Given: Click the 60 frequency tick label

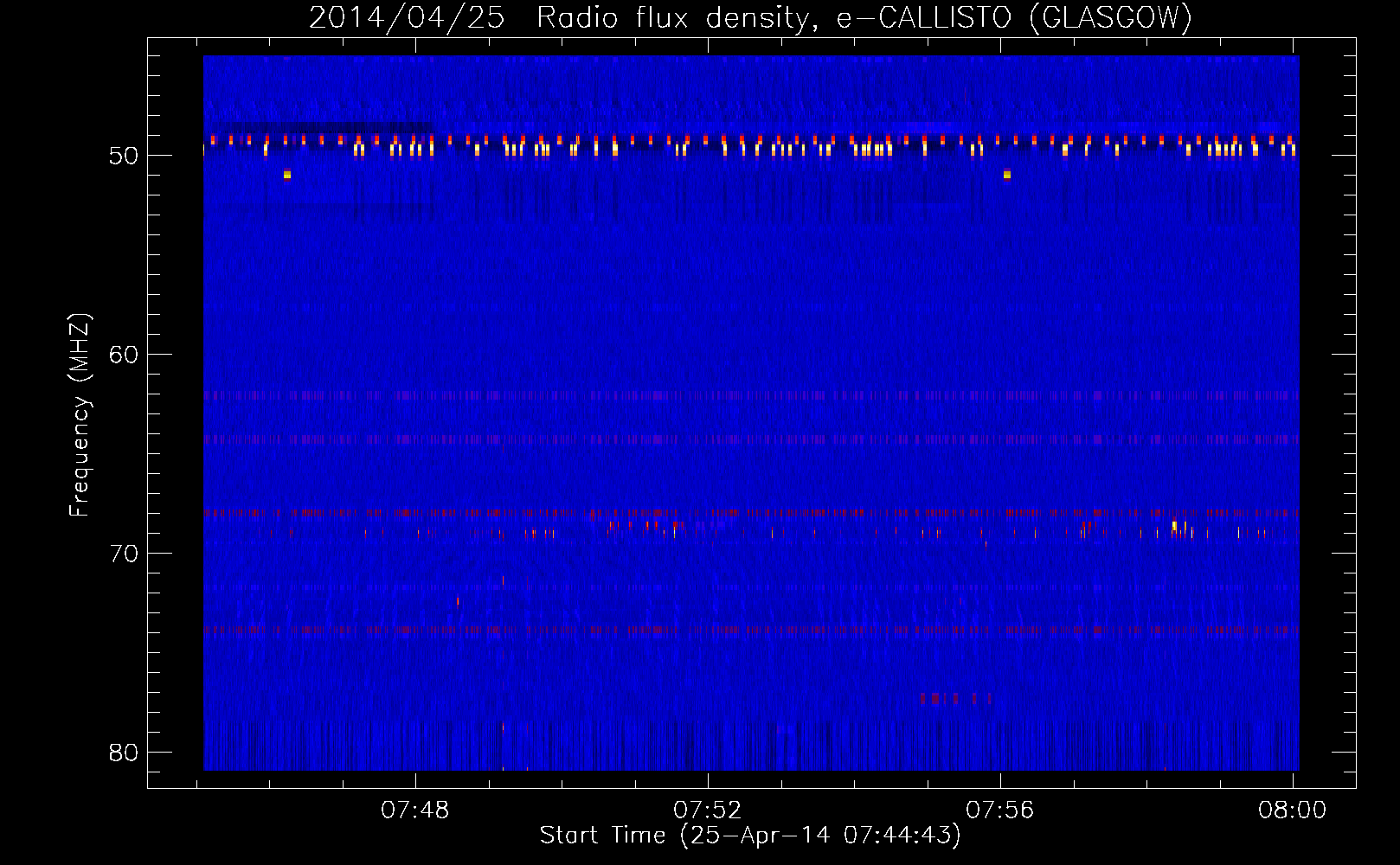Looking at the screenshot, I should pos(124,355).
